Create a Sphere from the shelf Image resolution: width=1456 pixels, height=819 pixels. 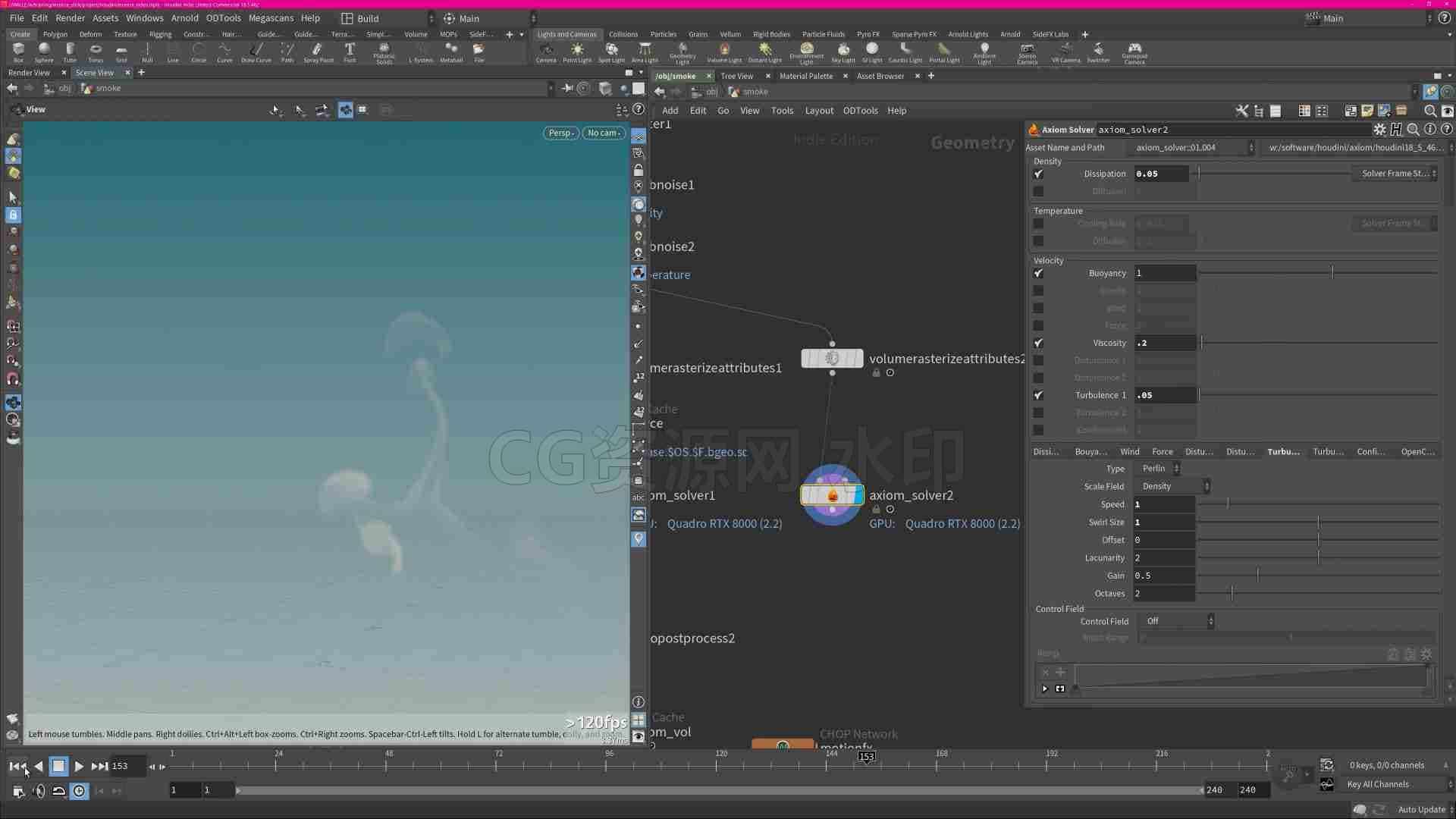[x=44, y=52]
